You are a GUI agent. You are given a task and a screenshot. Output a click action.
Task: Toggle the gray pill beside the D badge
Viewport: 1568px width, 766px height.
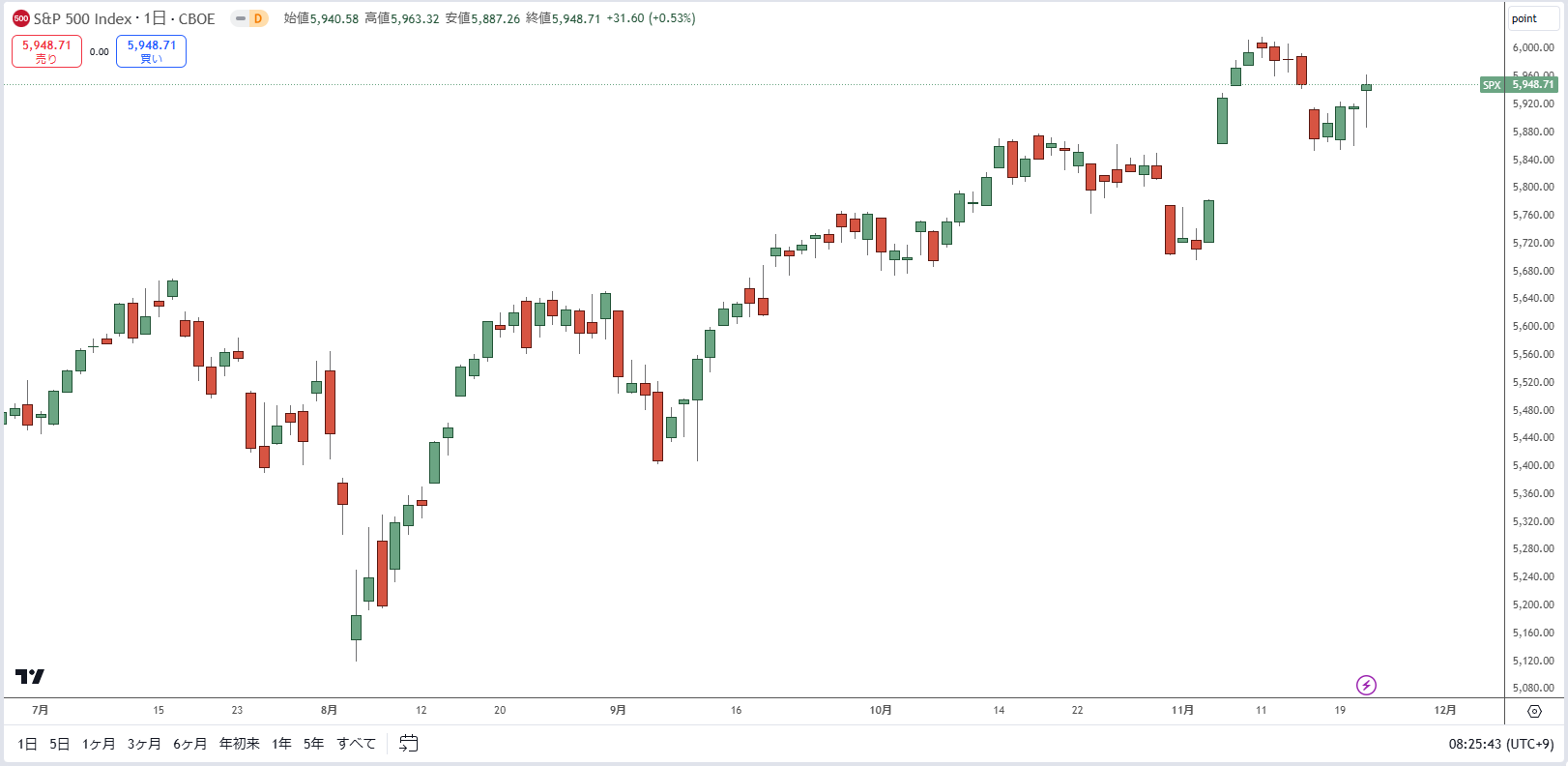(240, 18)
